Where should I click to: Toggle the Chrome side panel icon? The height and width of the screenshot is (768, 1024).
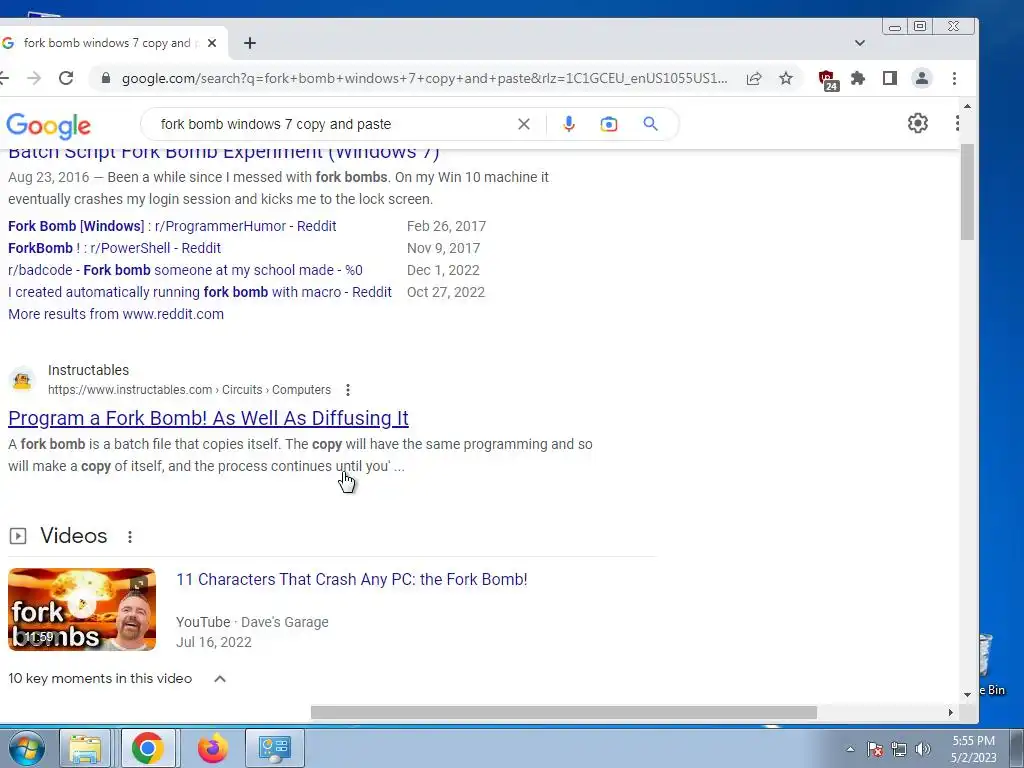click(889, 78)
